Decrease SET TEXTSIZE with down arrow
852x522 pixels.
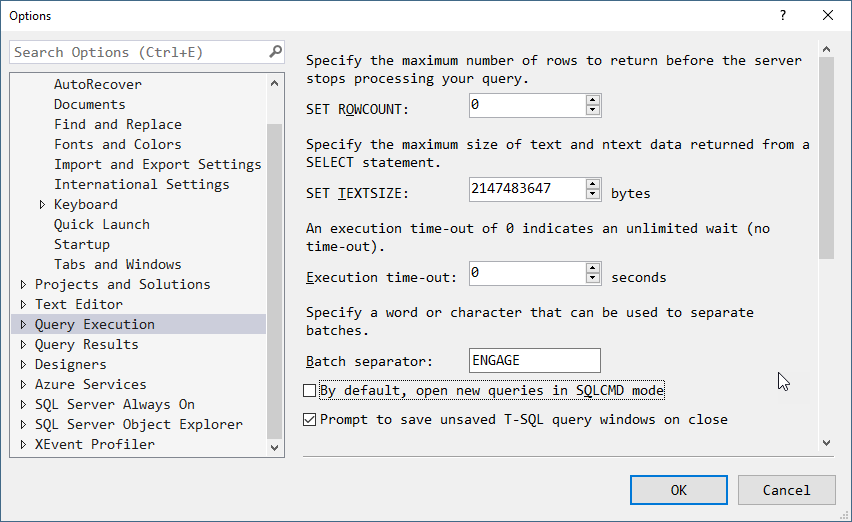click(x=592, y=194)
